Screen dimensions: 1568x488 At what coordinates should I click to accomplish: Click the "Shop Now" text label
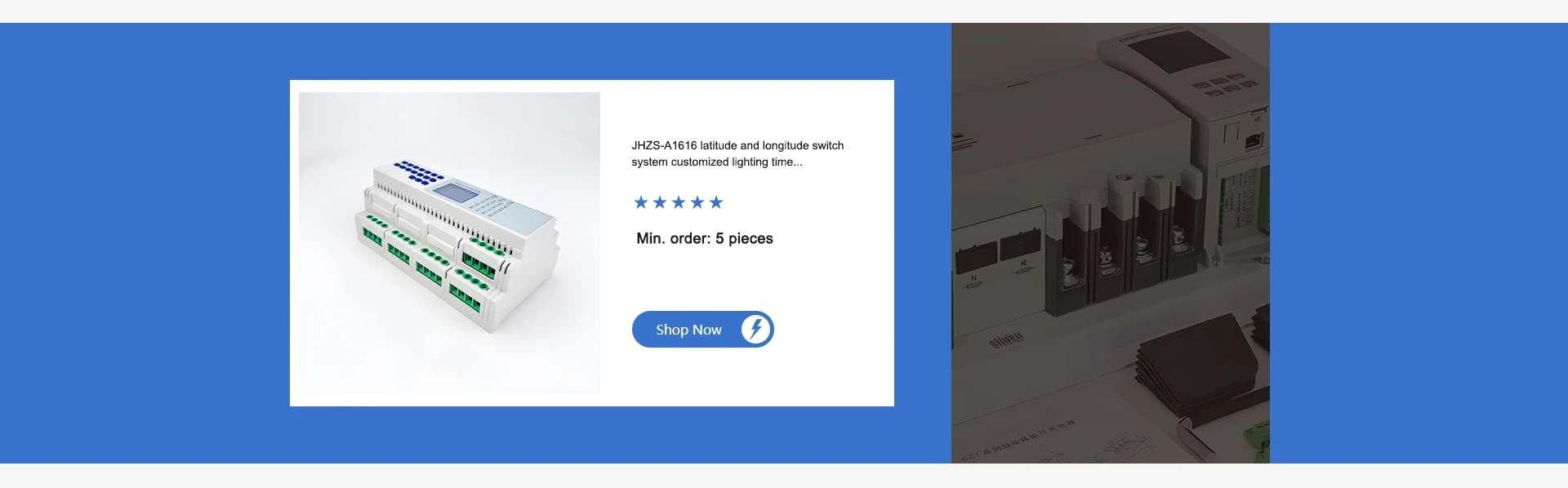(x=688, y=330)
